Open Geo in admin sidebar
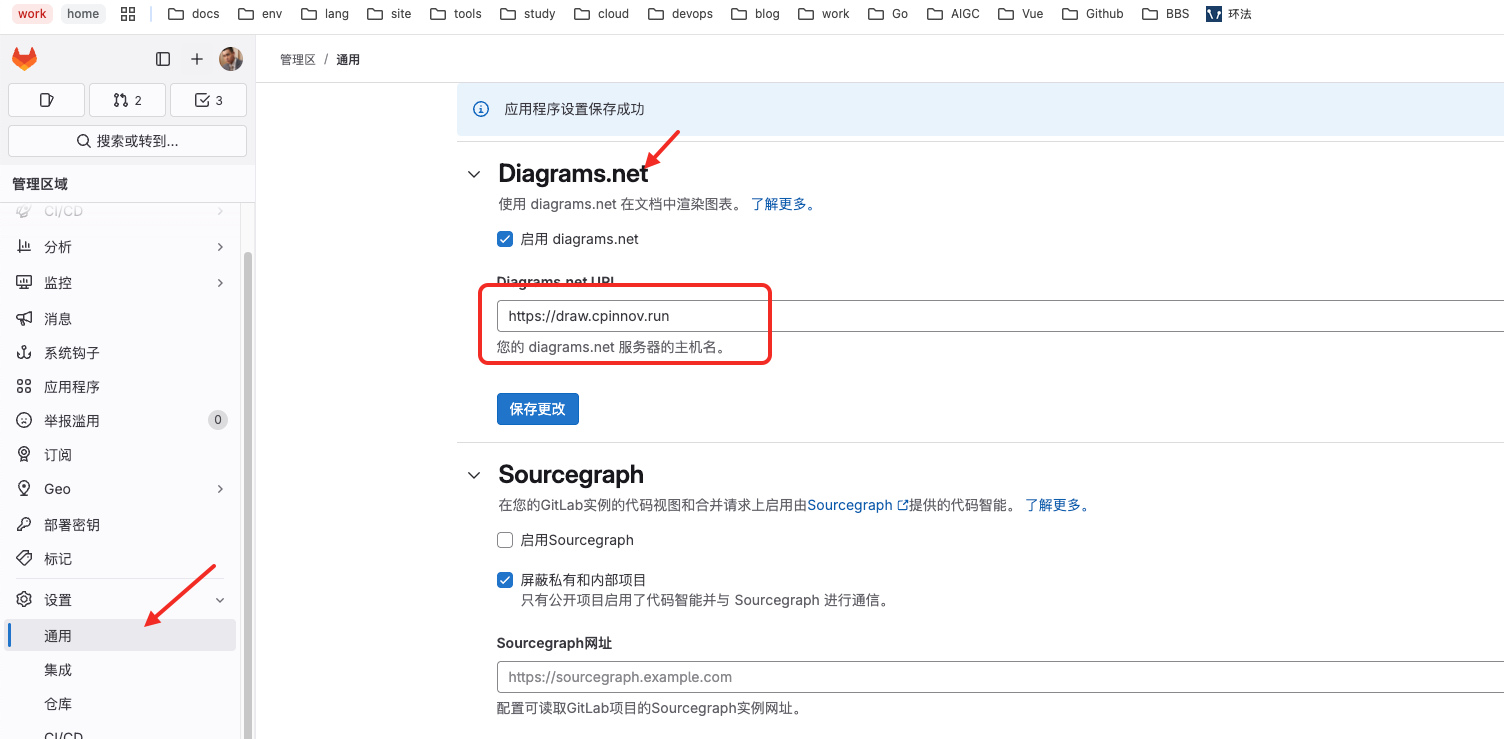Screen dimensions: 1504x739 (121, 489)
